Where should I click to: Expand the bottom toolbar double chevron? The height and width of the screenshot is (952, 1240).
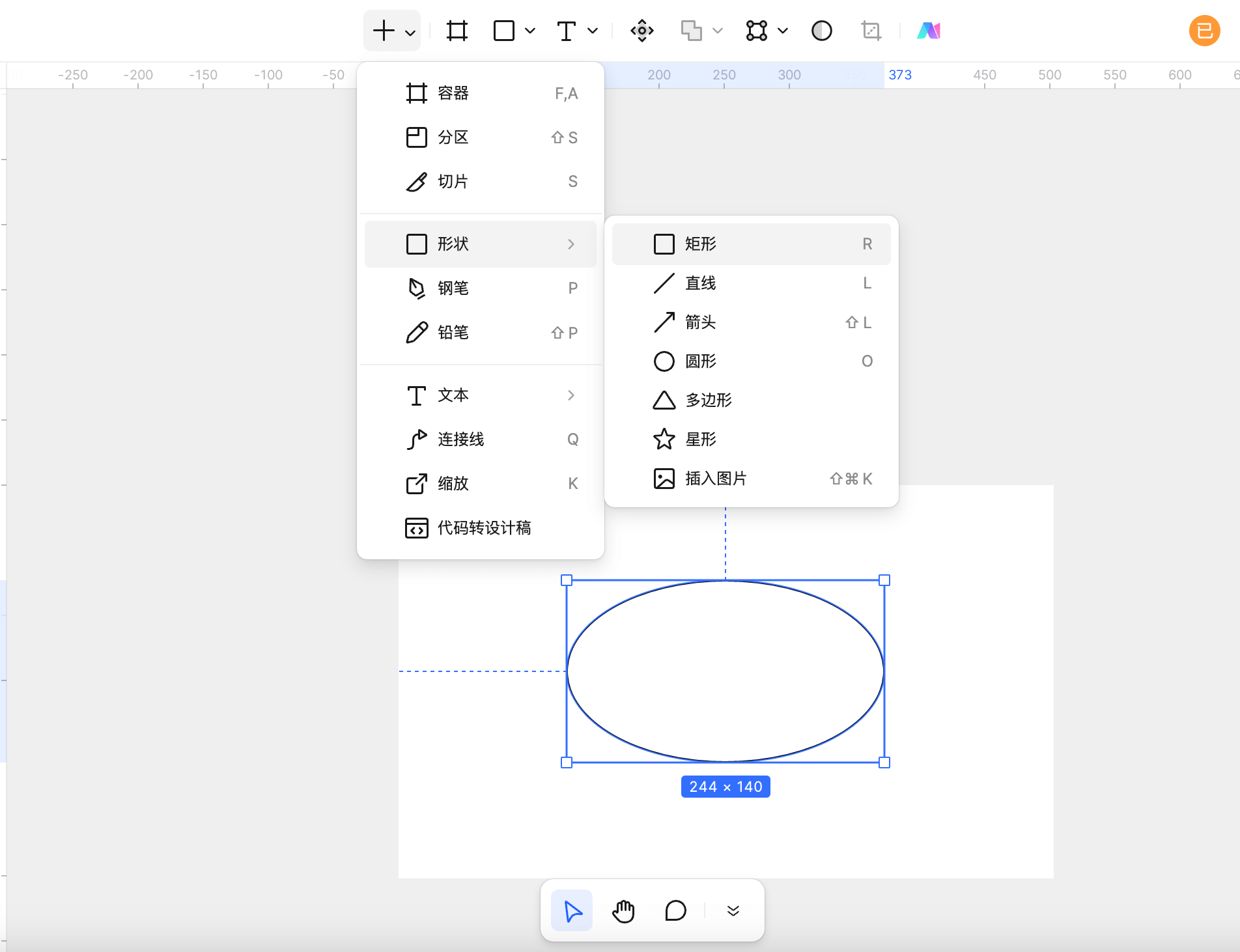click(733, 911)
